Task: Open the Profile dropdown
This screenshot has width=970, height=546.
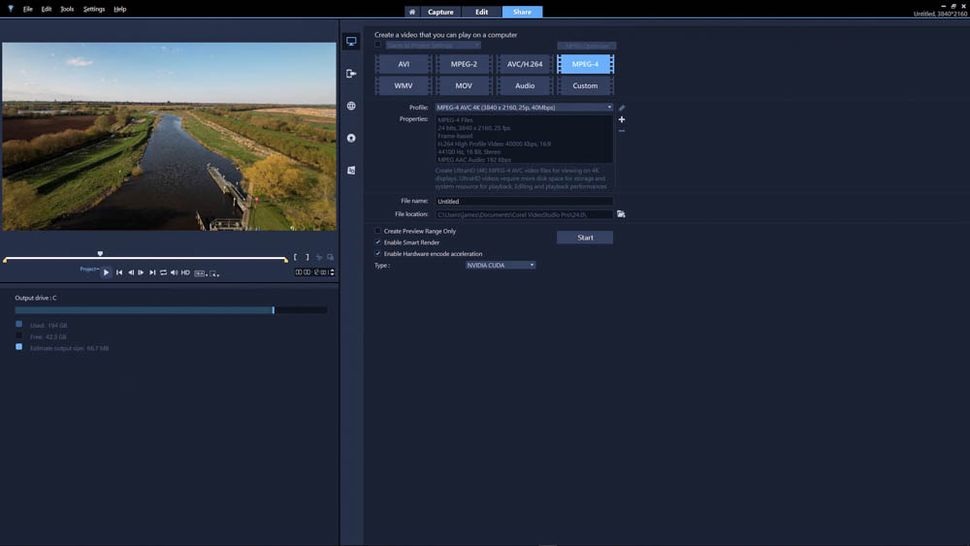Action: (x=524, y=108)
